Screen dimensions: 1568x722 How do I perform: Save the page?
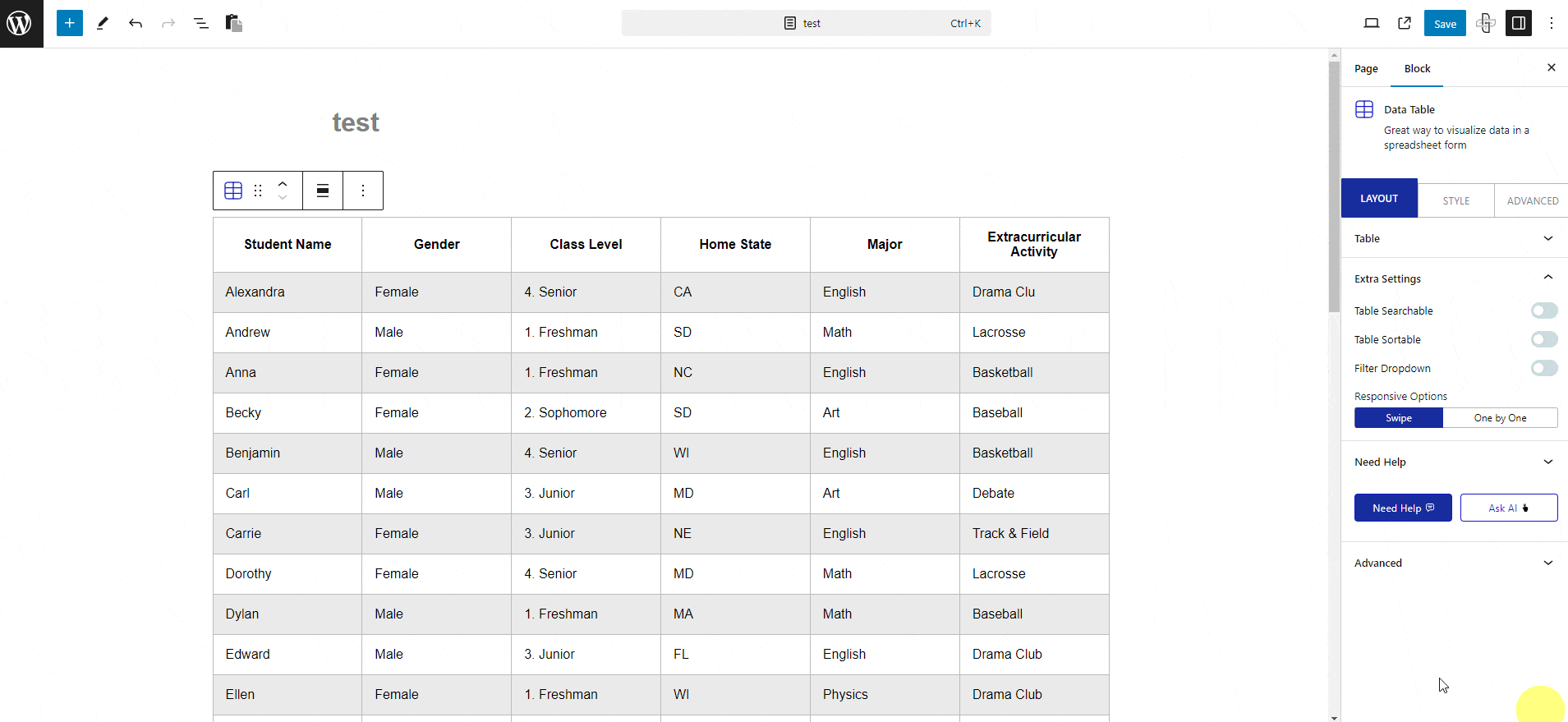pyautogui.click(x=1445, y=23)
